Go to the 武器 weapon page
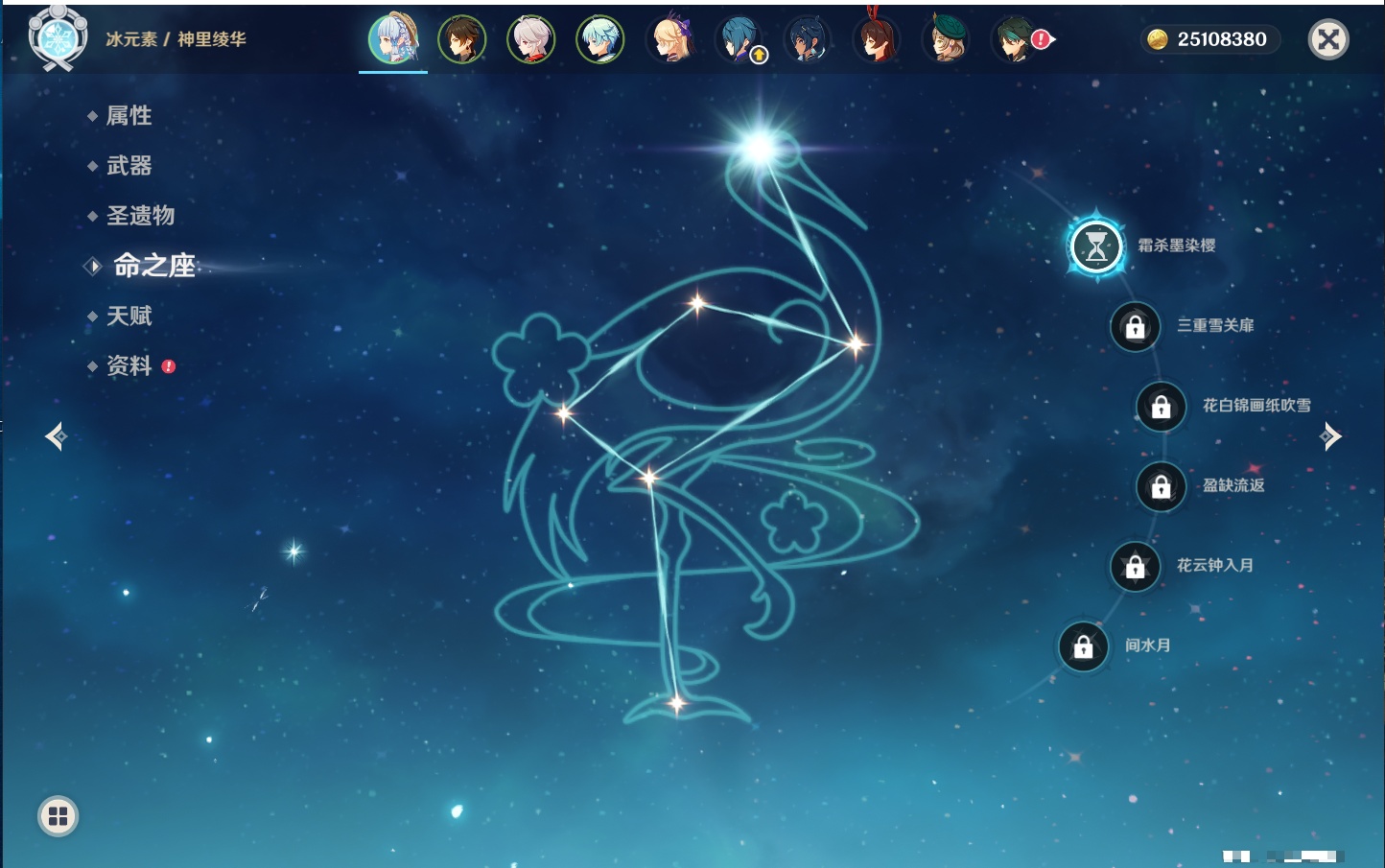Screen dimensions: 1385x868 pyautogui.click(x=129, y=166)
